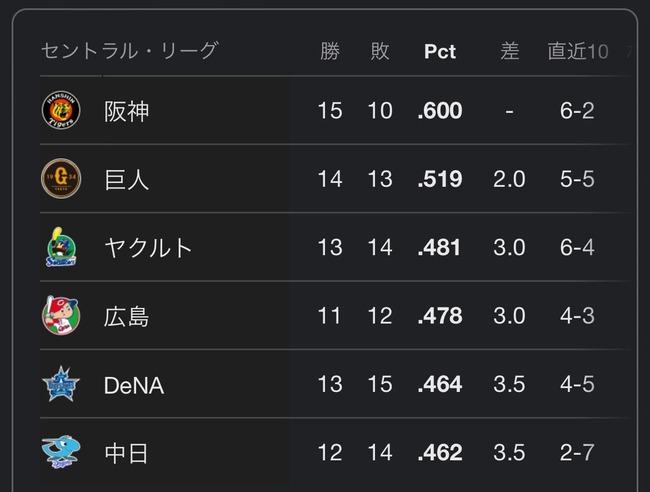This screenshot has height=492, width=650.
Task: Click the Hiroshima Carp team logo
Action: tap(61, 316)
